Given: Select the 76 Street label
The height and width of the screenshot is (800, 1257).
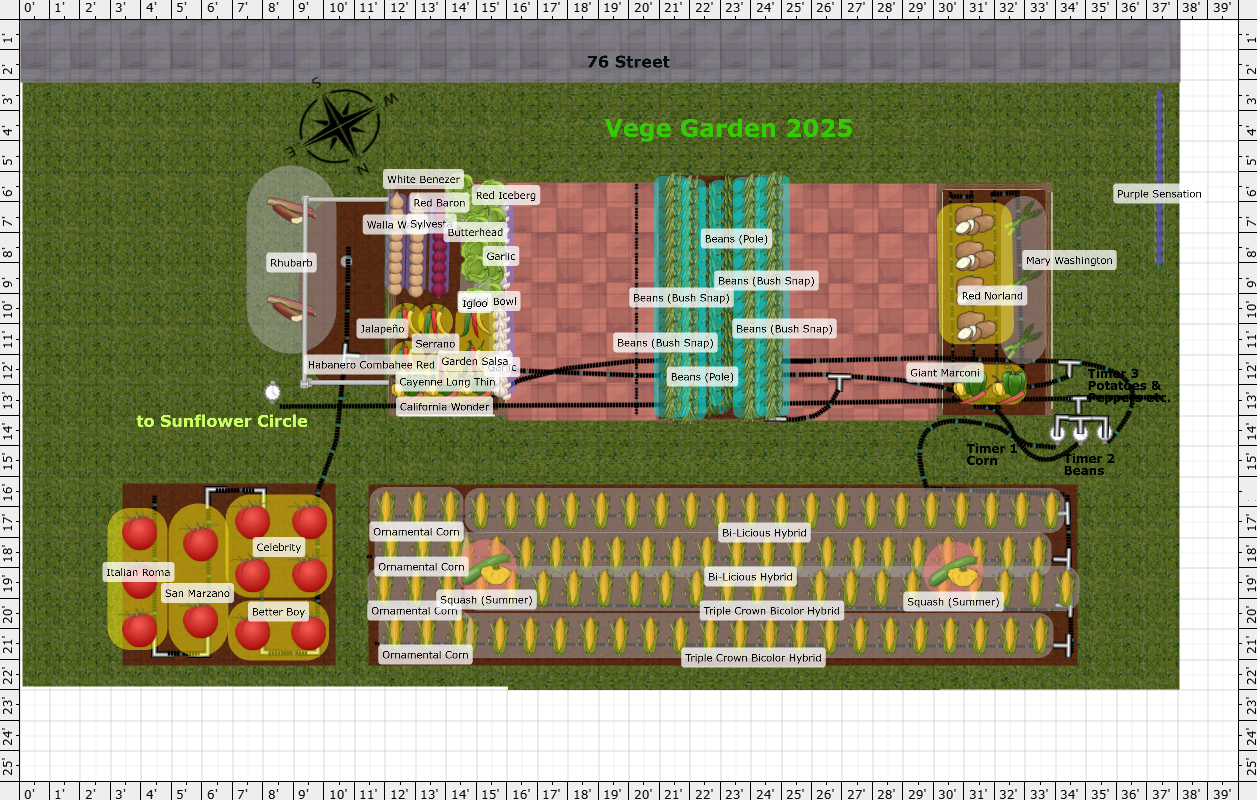Looking at the screenshot, I should click(x=628, y=62).
